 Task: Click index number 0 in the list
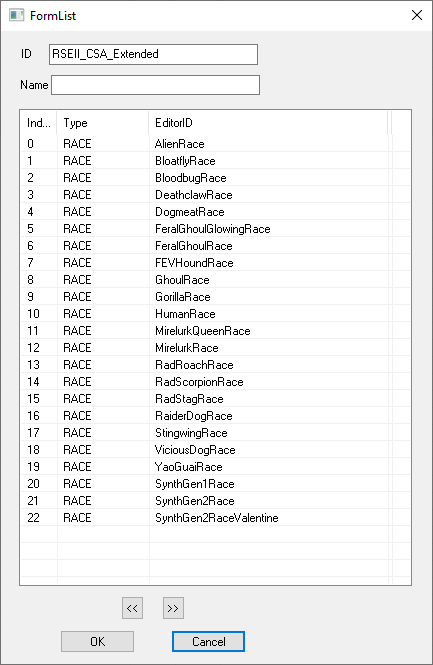click(x=30, y=144)
